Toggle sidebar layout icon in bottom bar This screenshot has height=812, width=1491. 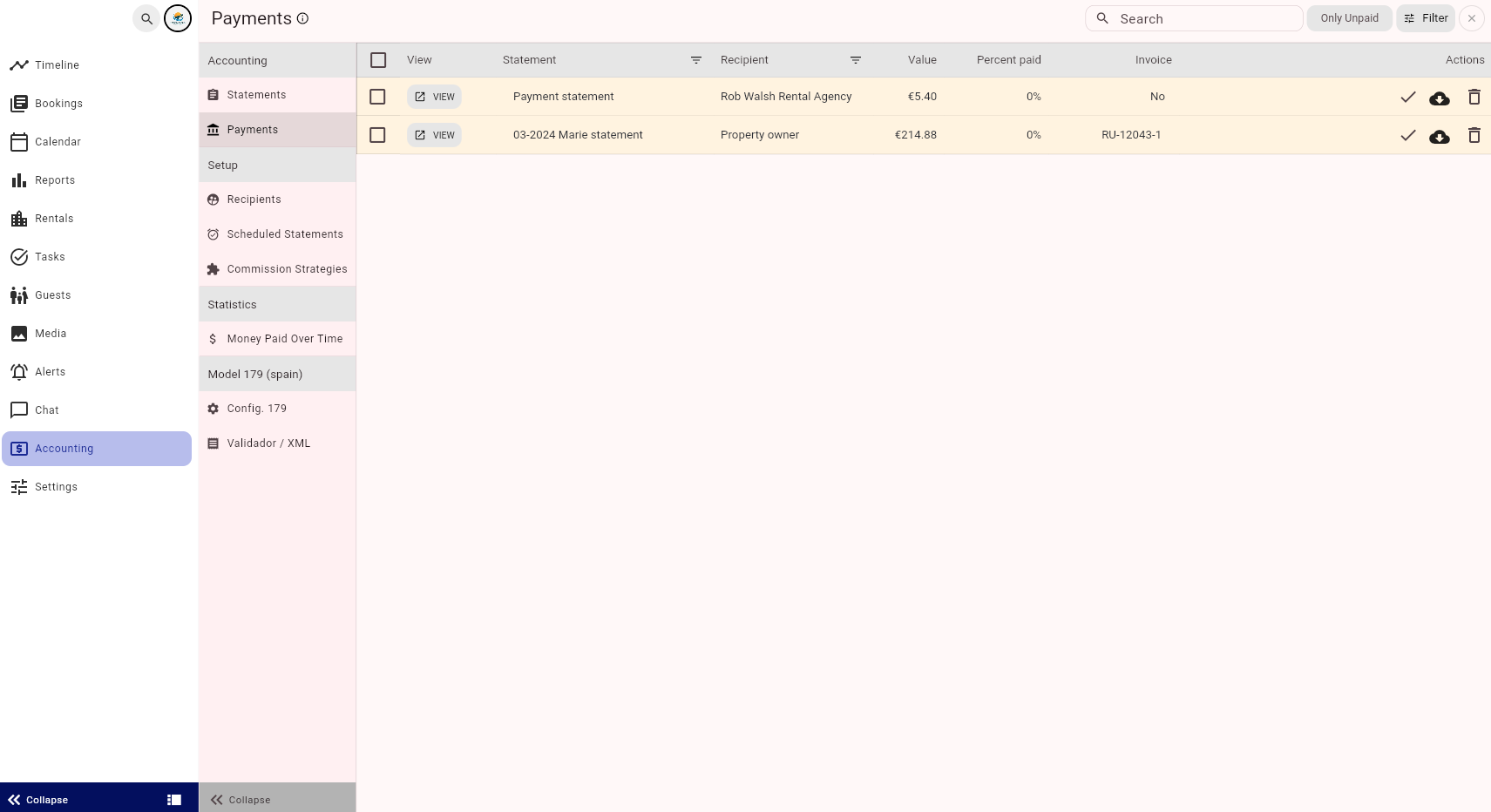point(174,800)
